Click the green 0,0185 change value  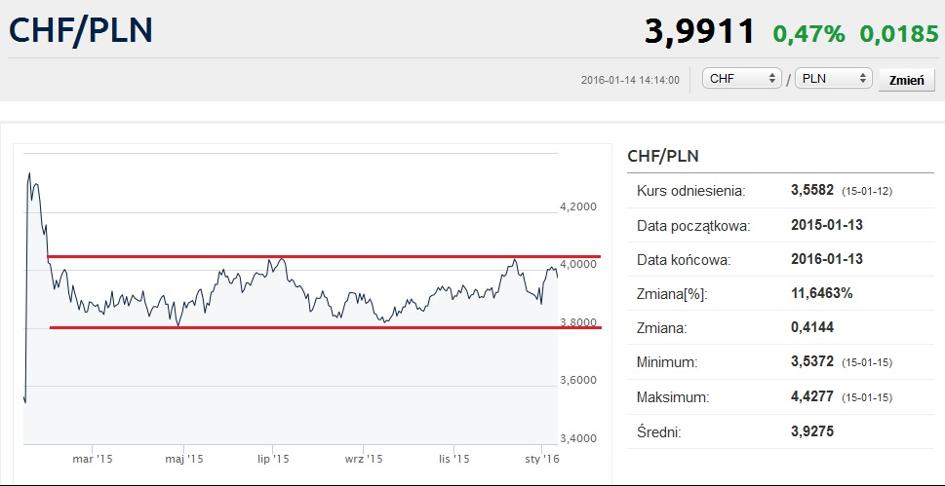[897, 33]
